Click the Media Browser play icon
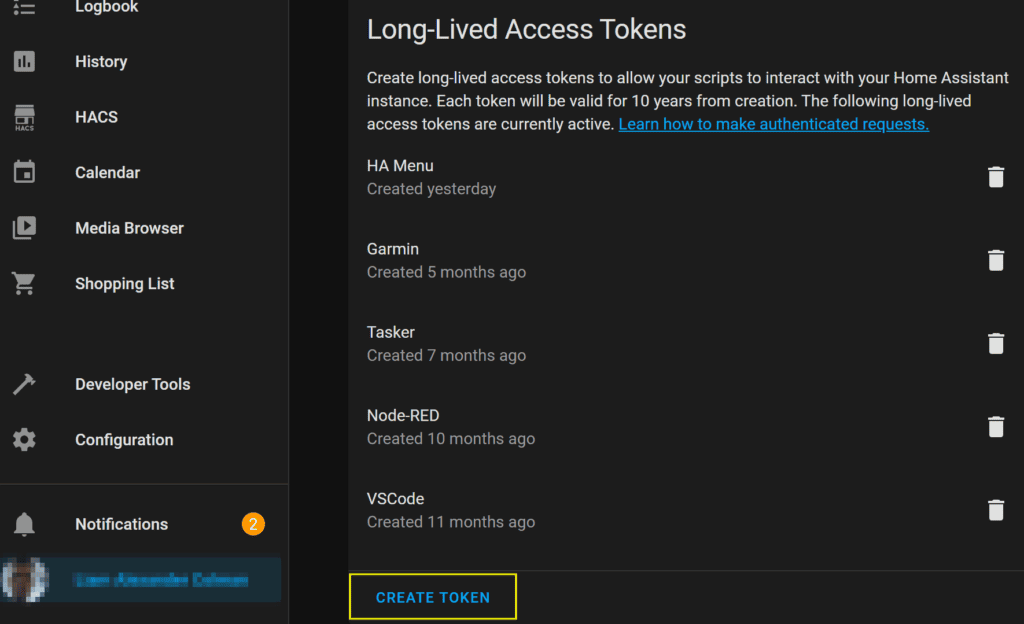 click(24, 228)
